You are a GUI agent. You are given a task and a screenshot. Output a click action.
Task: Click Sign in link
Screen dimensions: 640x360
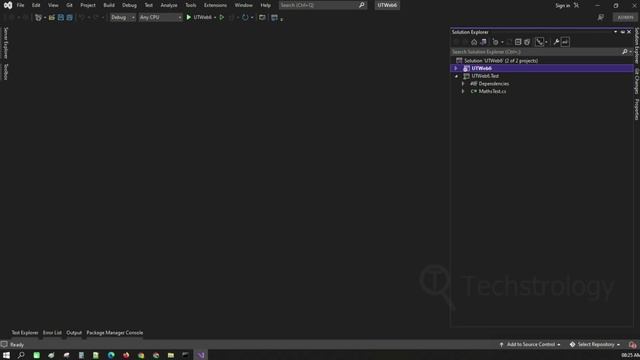coord(562,5)
